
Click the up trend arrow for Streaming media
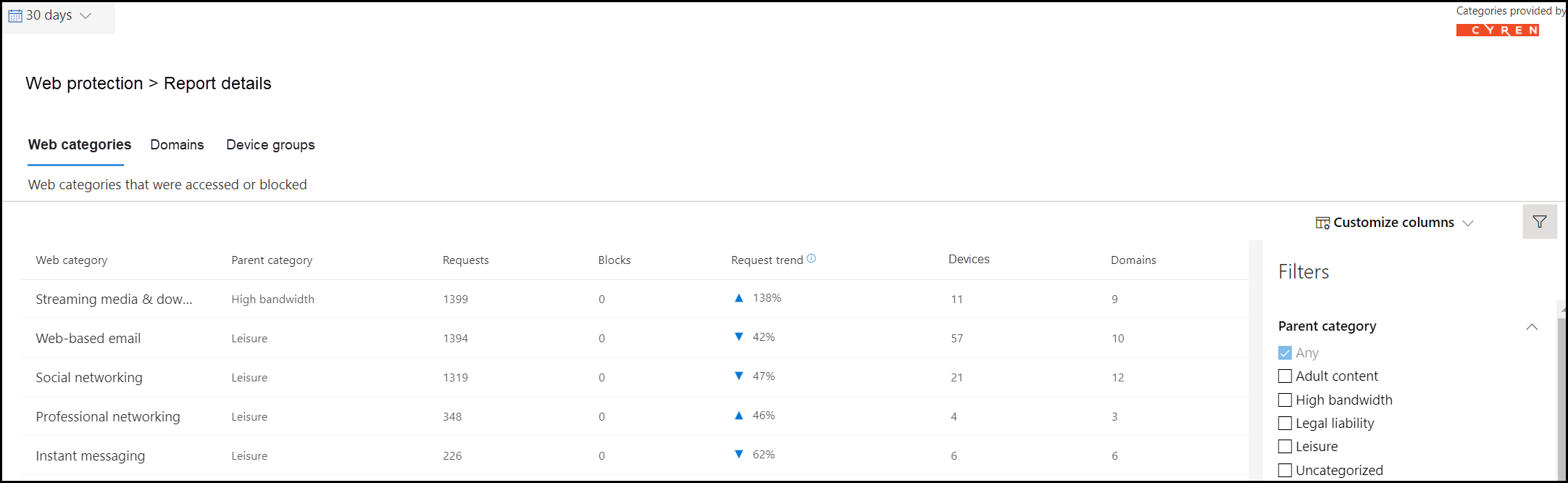click(738, 298)
